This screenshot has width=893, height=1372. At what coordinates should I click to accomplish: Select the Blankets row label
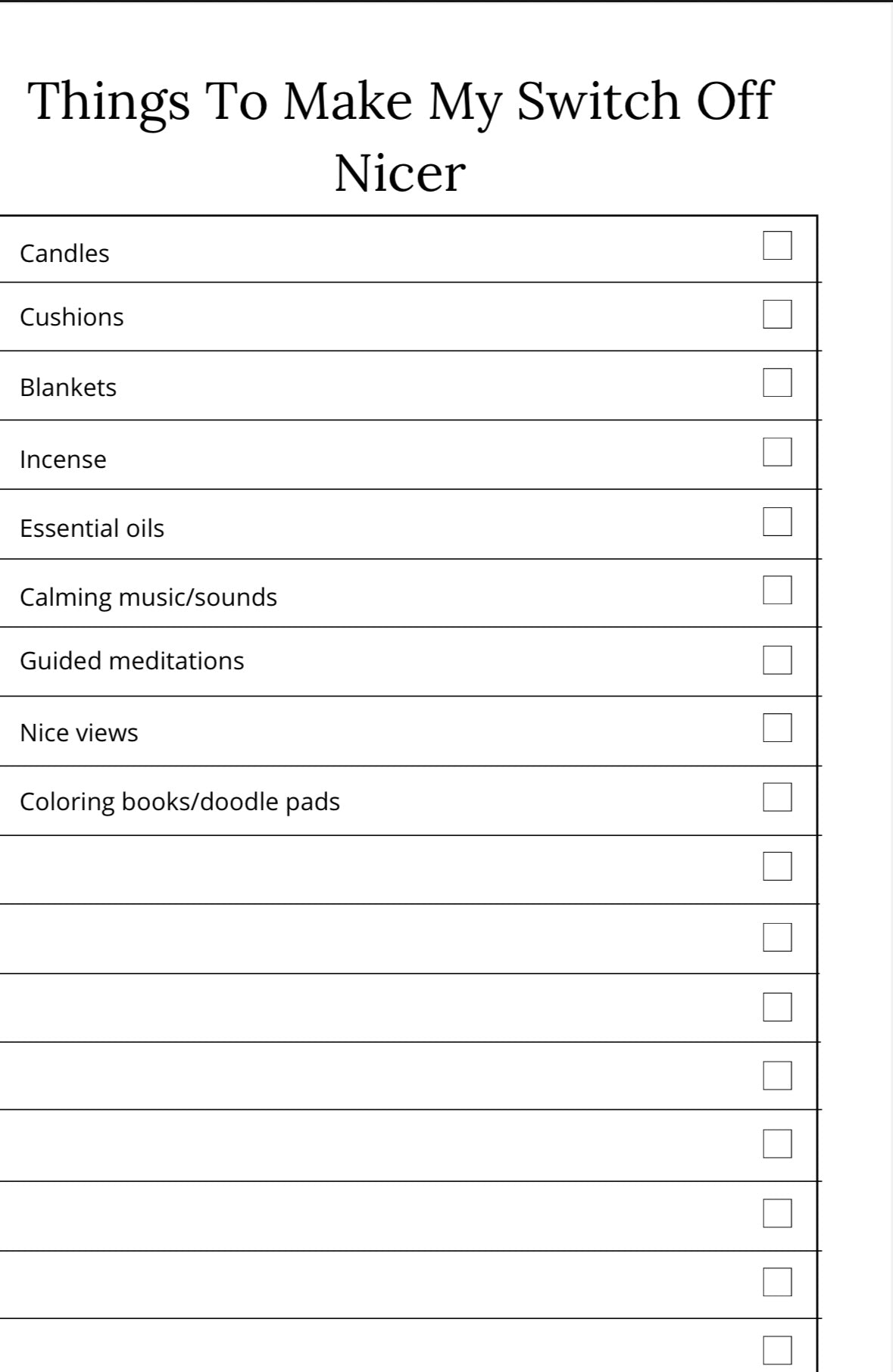point(68,387)
